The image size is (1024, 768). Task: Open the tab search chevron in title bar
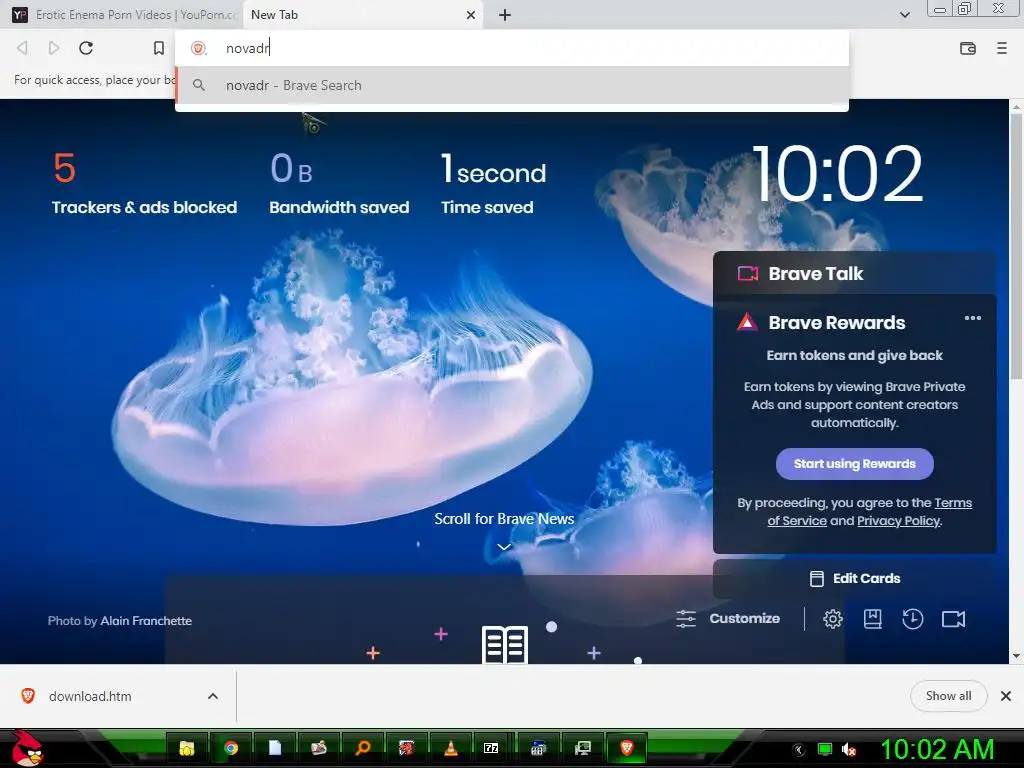point(904,15)
